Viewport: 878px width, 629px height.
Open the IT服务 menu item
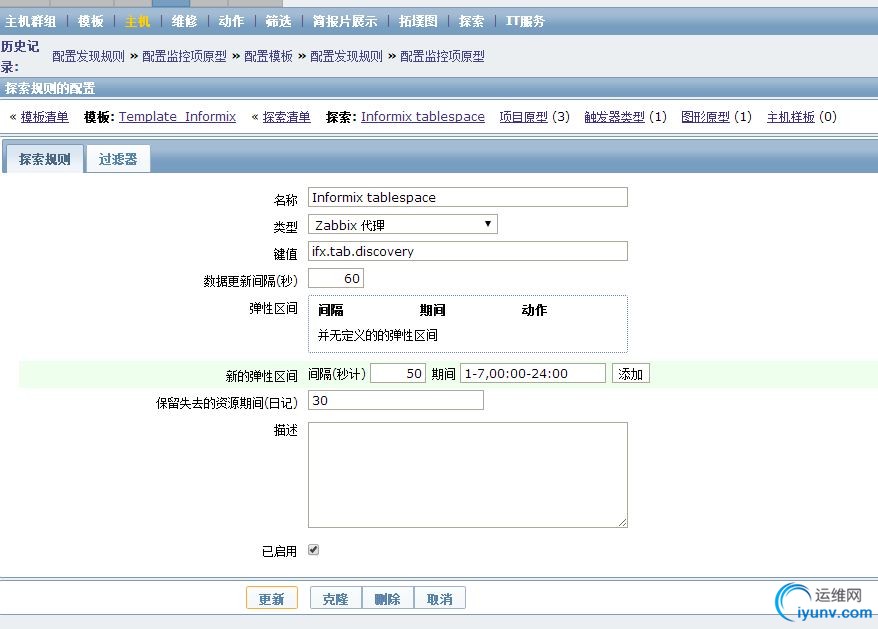click(525, 21)
